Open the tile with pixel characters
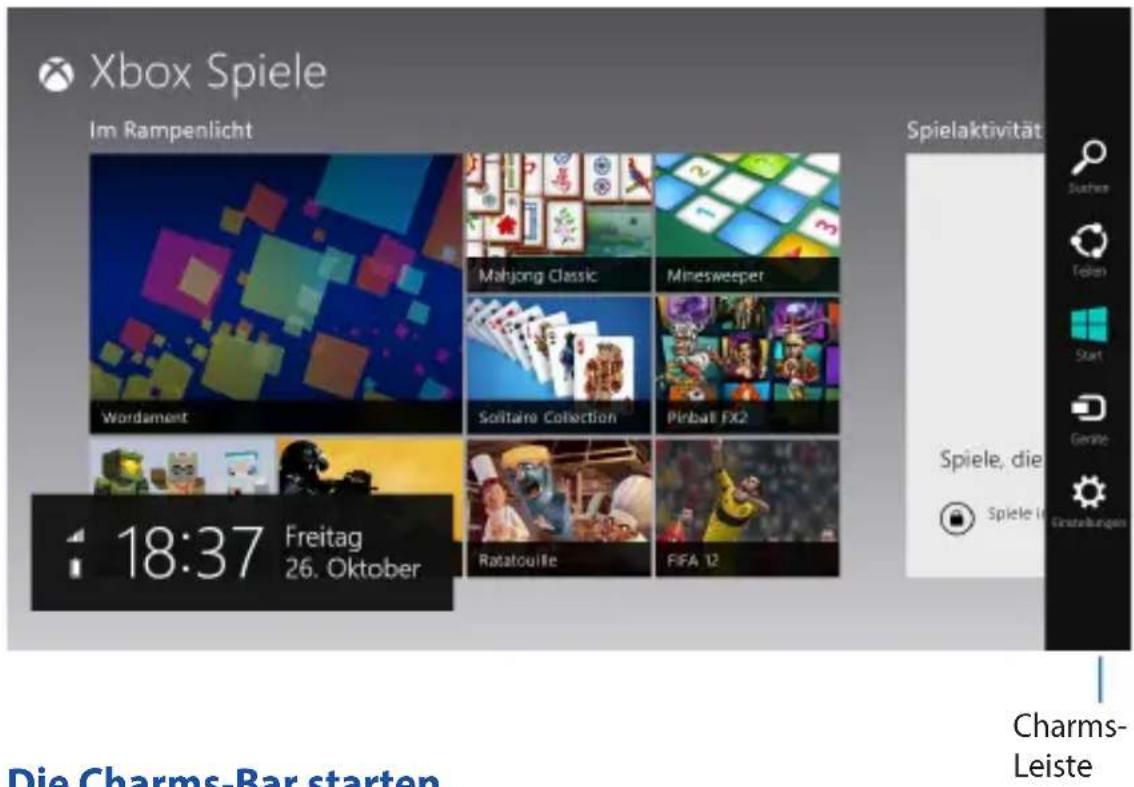Image resolution: width=1134 pixels, height=787 pixels. [182, 467]
